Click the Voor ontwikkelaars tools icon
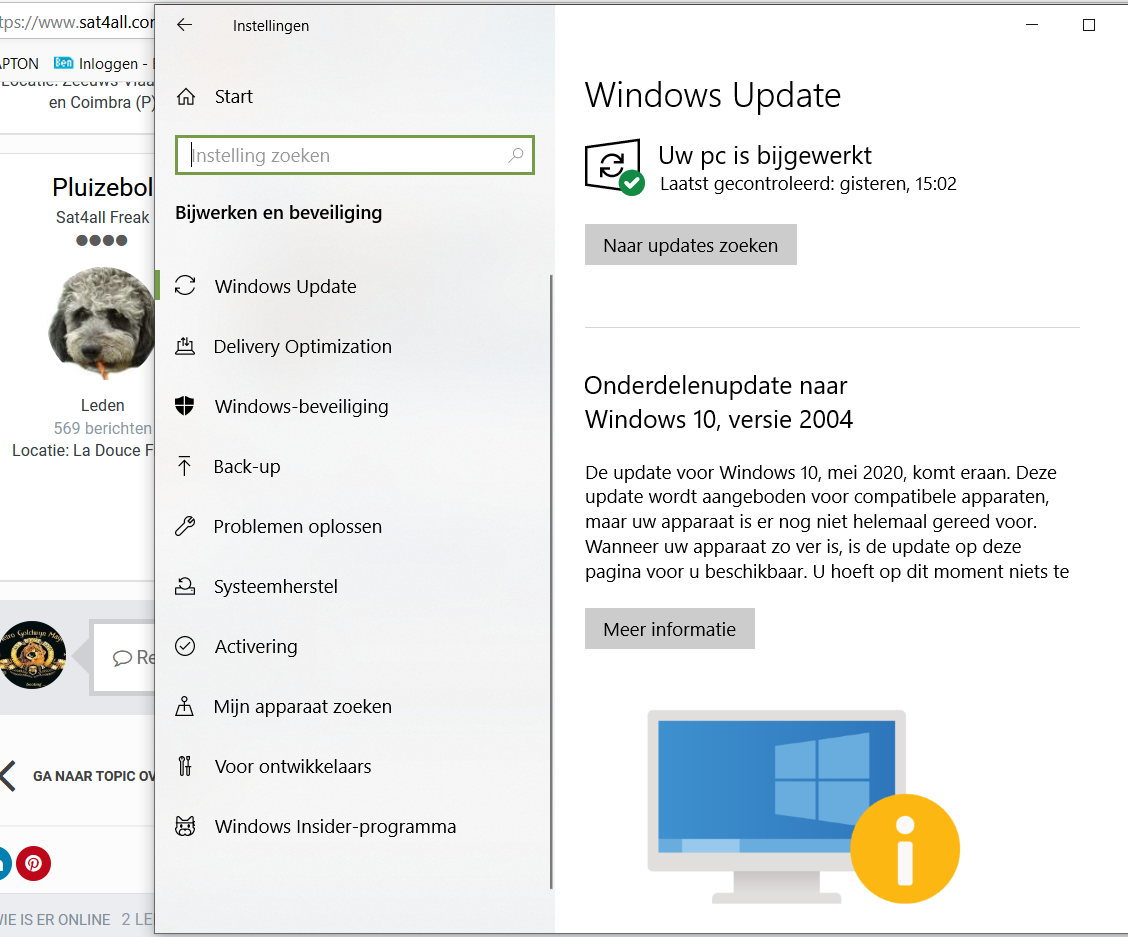Viewport: 1128px width, 937px height. pos(185,766)
